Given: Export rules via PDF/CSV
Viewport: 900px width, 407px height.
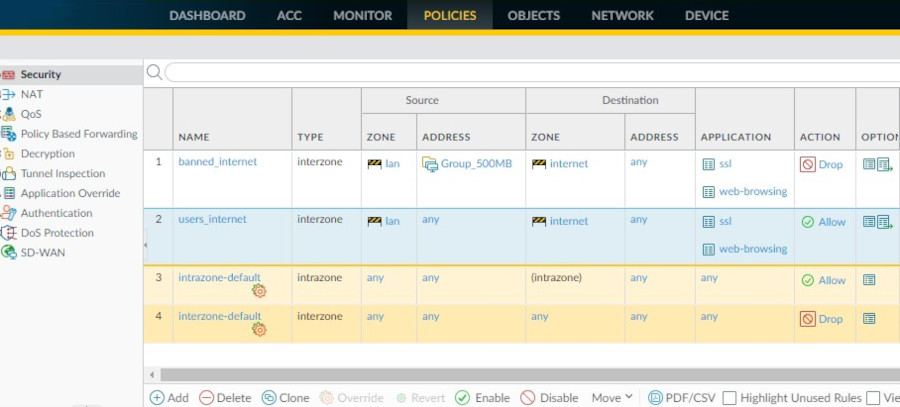Looking at the screenshot, I should (682, 398).
